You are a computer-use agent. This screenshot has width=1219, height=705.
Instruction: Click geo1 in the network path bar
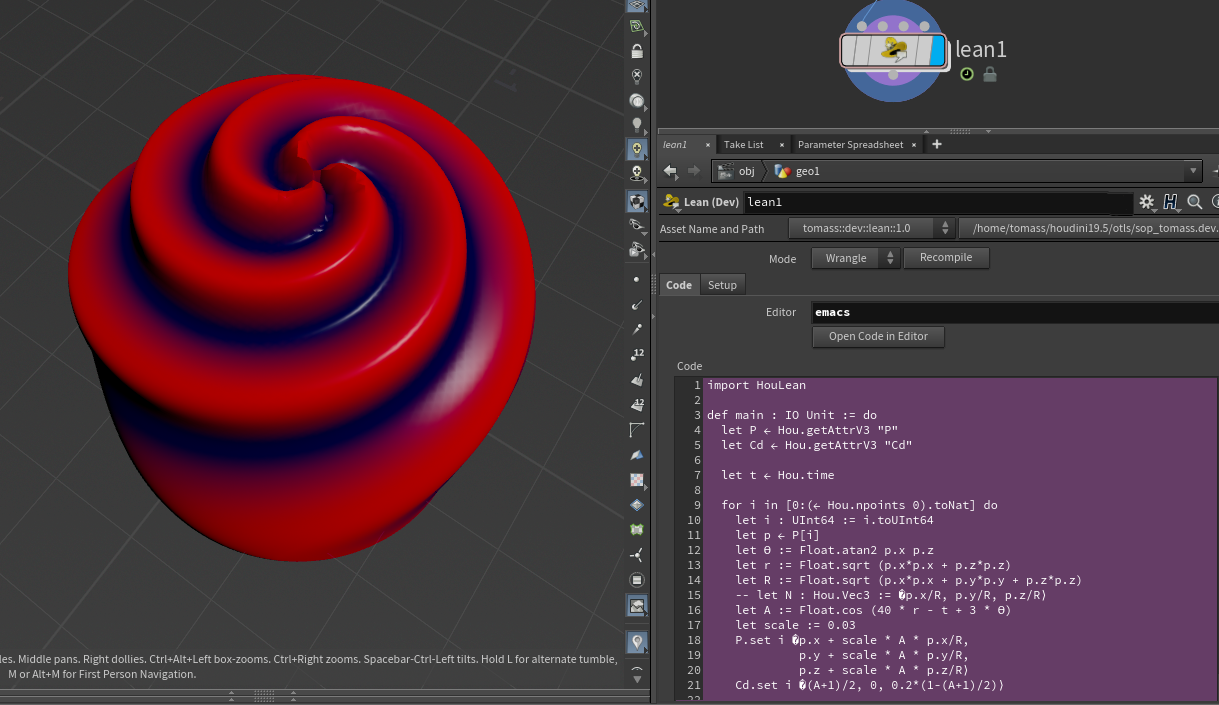coord(798,171)
